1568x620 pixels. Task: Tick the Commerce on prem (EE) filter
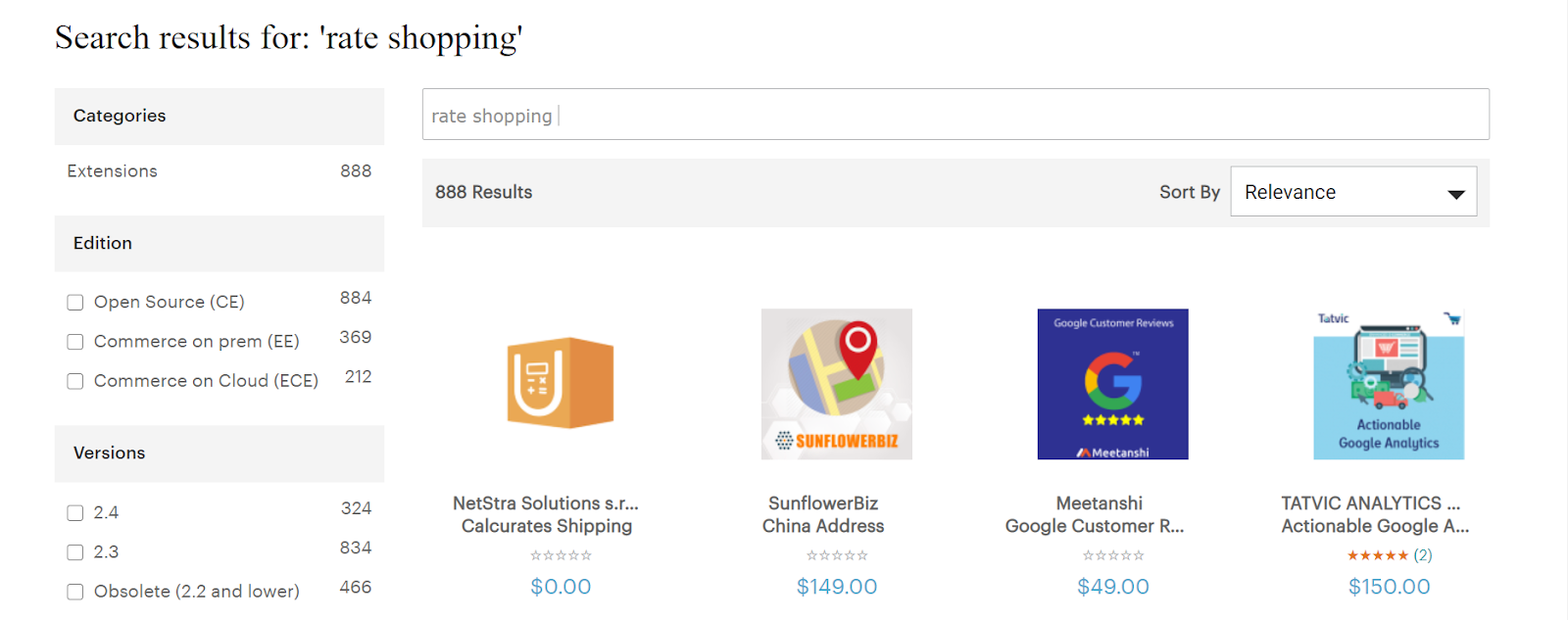75,342
